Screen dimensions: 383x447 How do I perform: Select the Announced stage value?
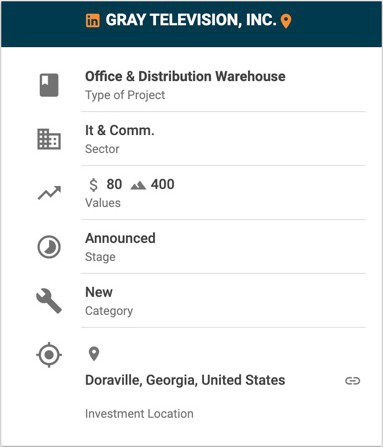[x=120, y=238]
